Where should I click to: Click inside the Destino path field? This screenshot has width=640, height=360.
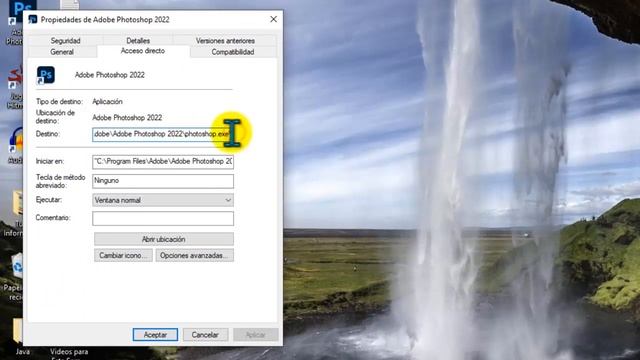pos(162,134)
